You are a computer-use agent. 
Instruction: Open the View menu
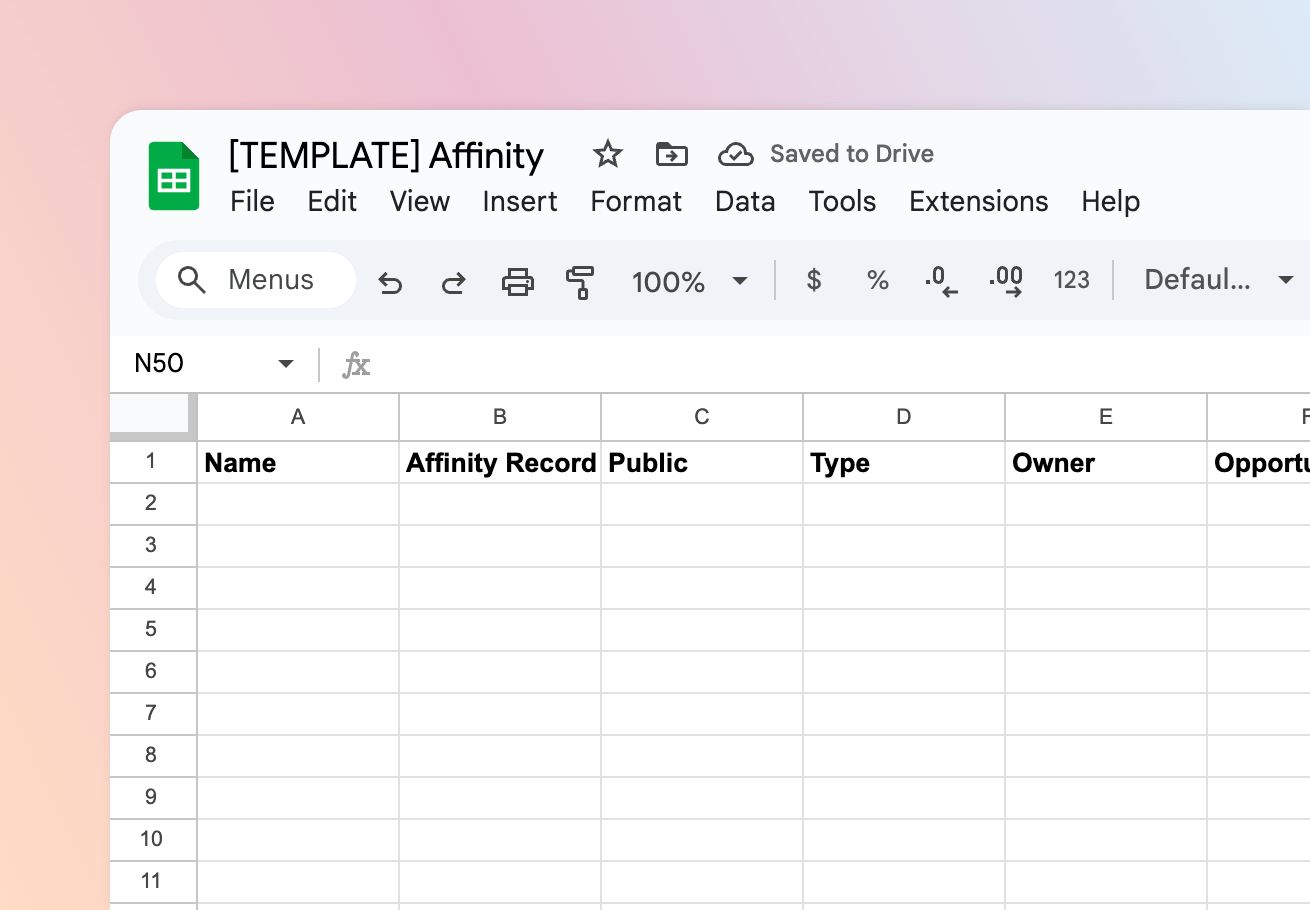[x=420, y=201]
